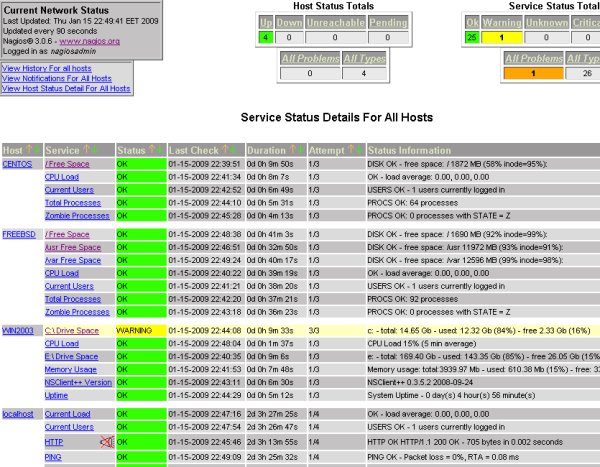
Task: Open WIN2003 E:\ Drive Space service
Action: (71, 357)
